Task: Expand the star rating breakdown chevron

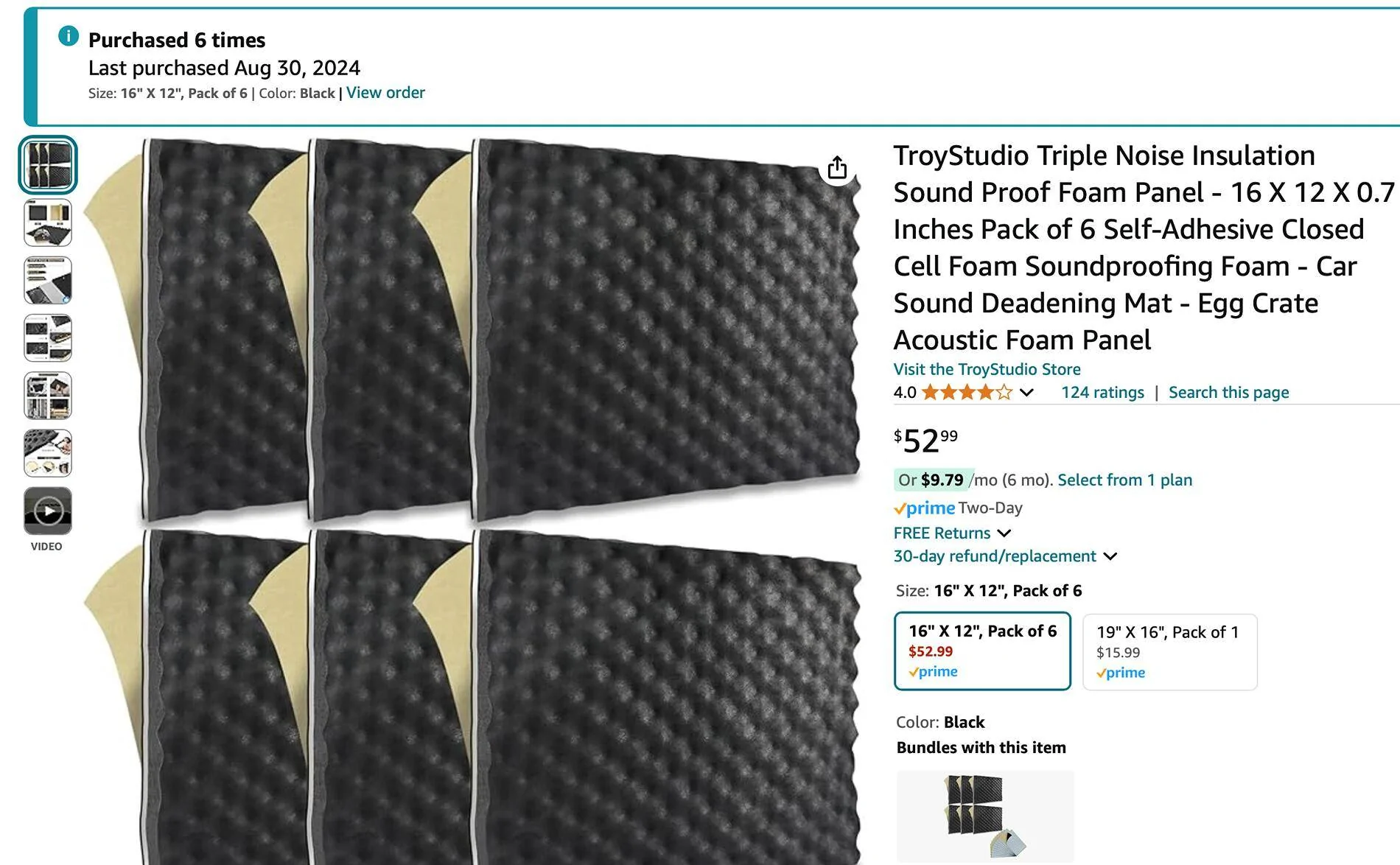Action: (x=1026, y=393)
